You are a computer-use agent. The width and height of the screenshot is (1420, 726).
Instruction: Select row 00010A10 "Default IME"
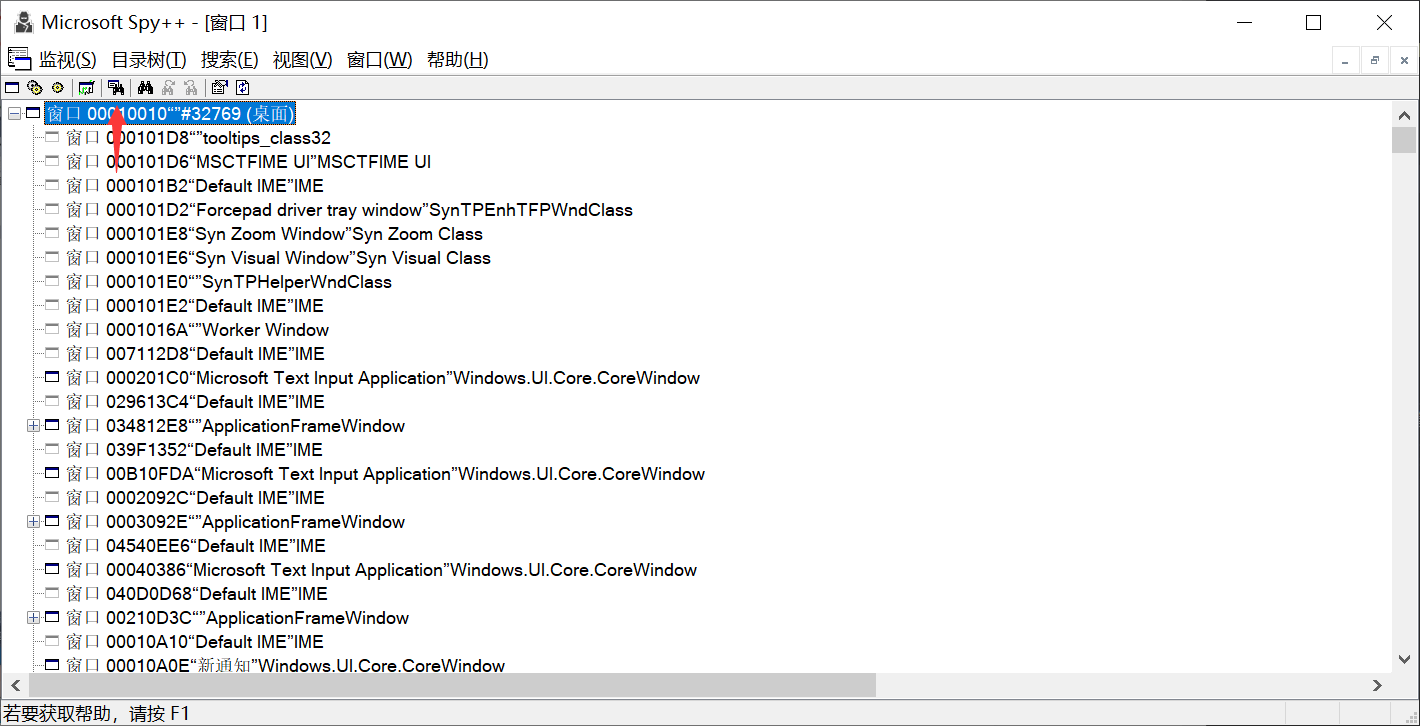pyautogui.click(x=194, y=642)
